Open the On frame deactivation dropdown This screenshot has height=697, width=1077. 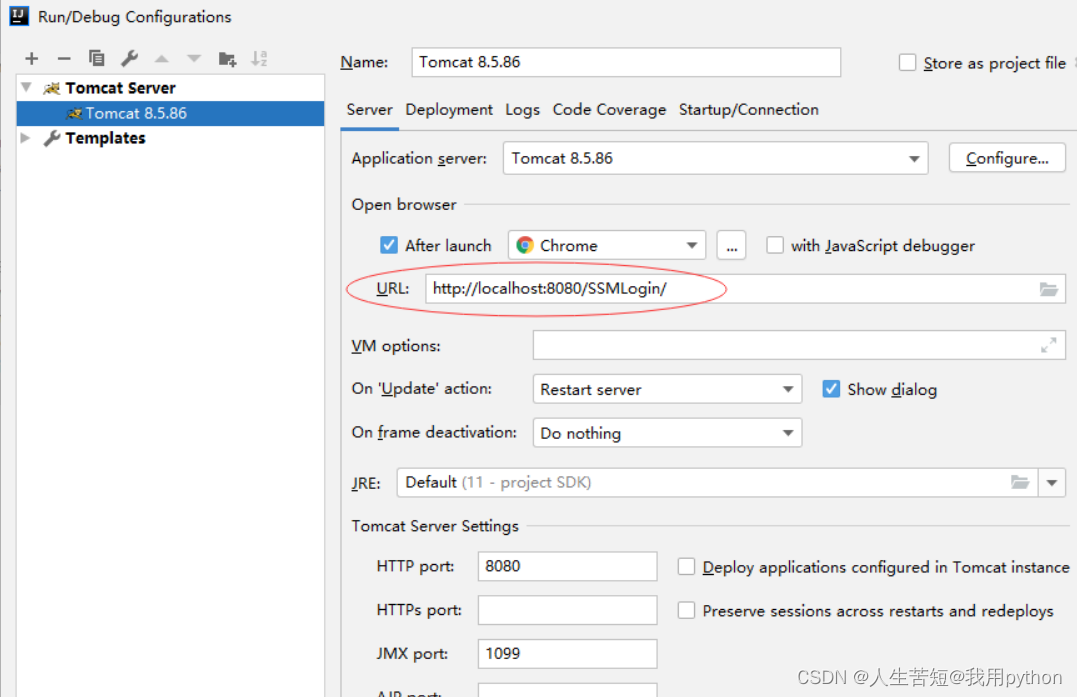point(667,433)
